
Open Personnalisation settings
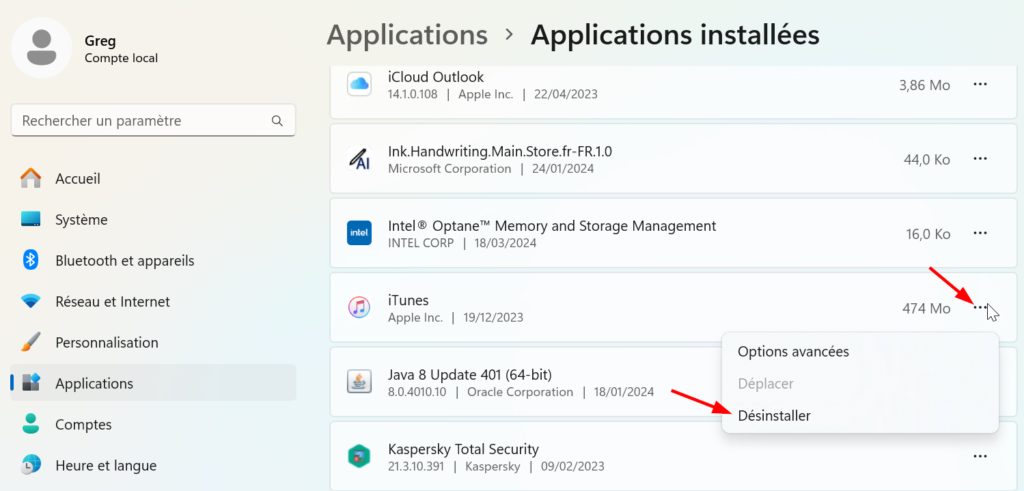coord(153,342)
